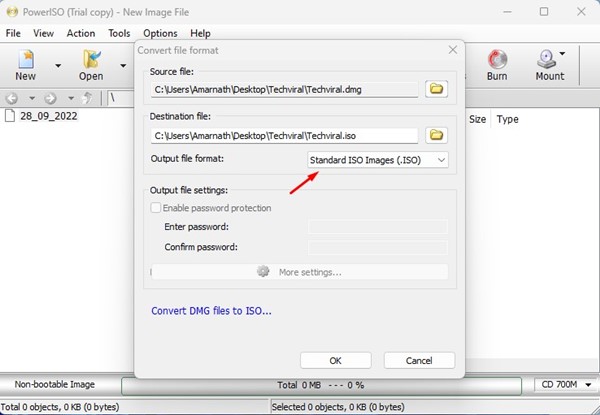
Task: Click the Size column header
Action: (x=477, y=119)
